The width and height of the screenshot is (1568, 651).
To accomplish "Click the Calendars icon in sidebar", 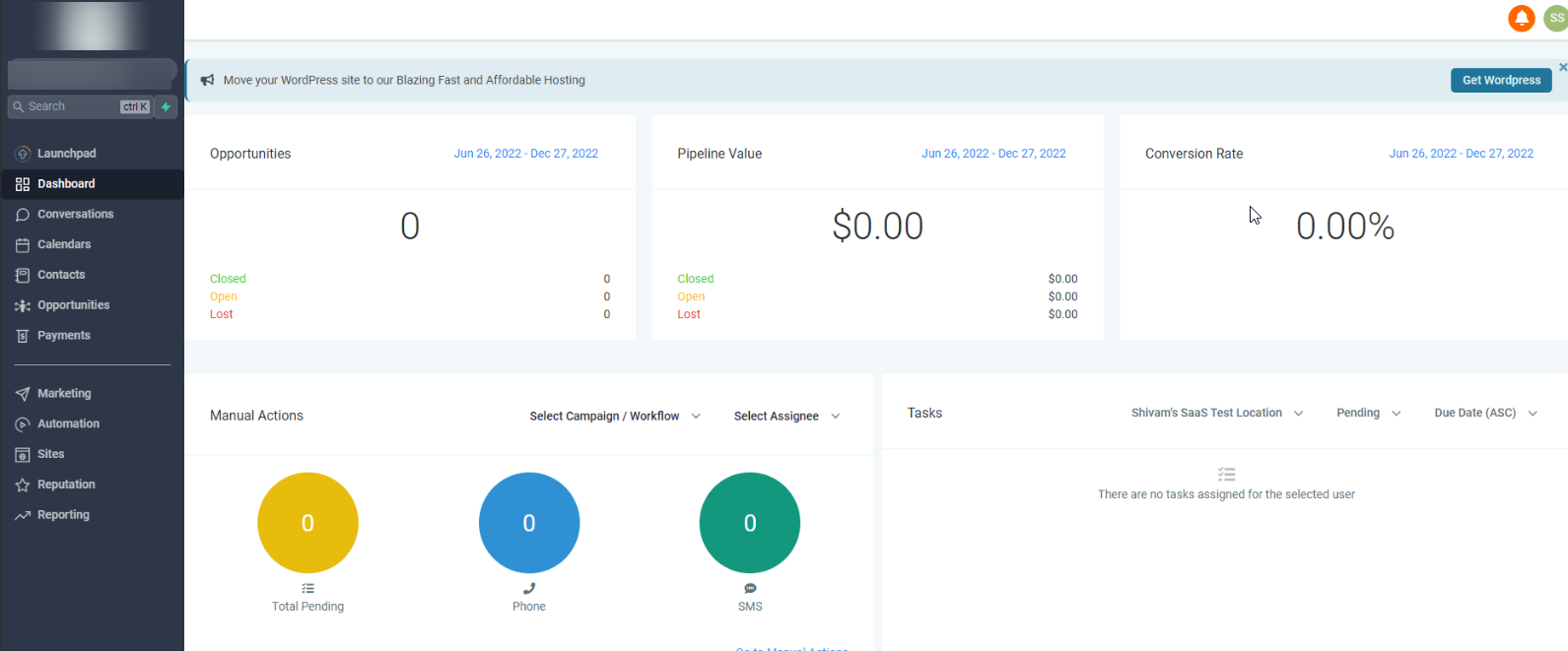I will [x=23, y=245].
